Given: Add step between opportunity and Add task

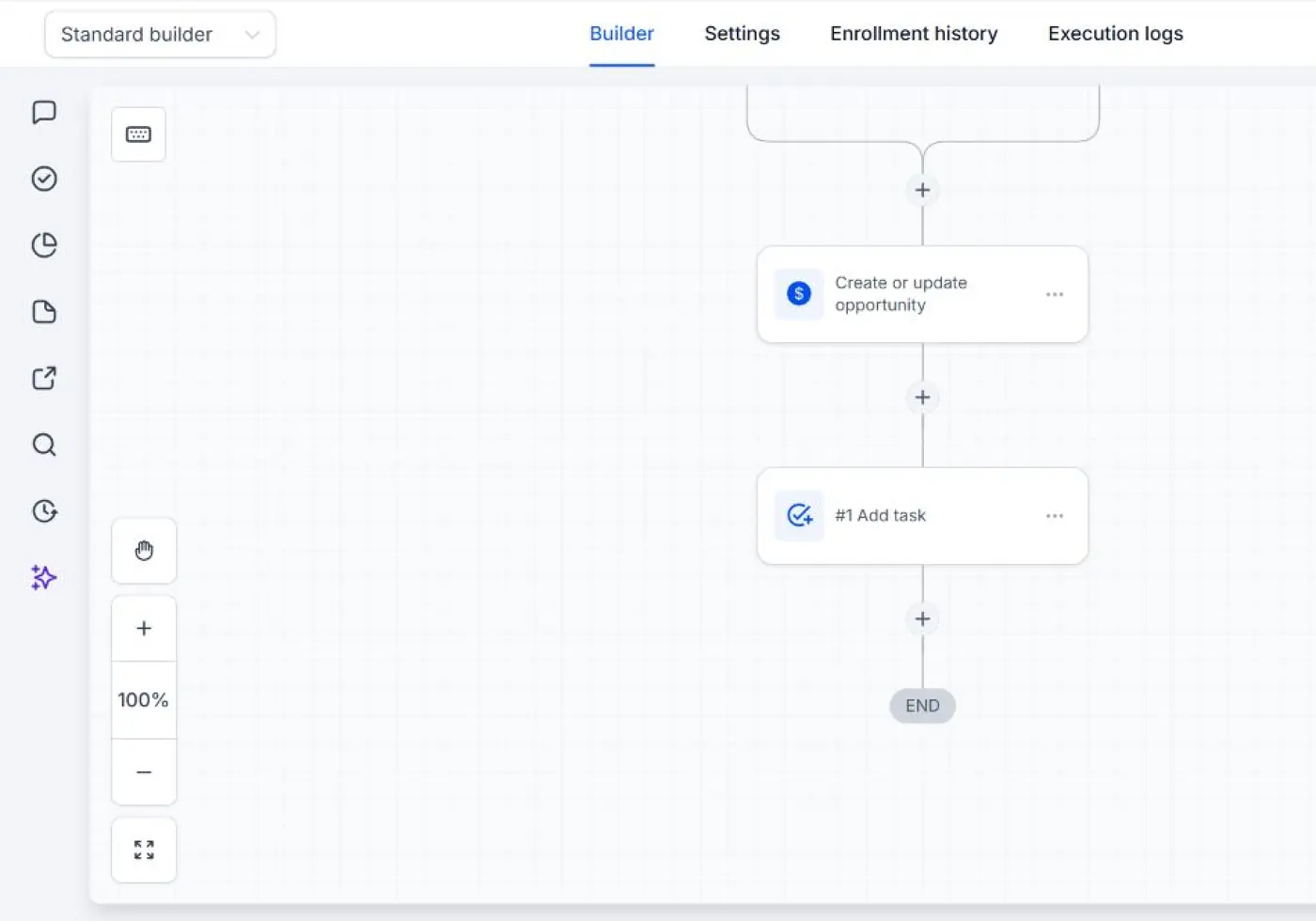Looking at the screenshot, I should (x=923, y=398).
